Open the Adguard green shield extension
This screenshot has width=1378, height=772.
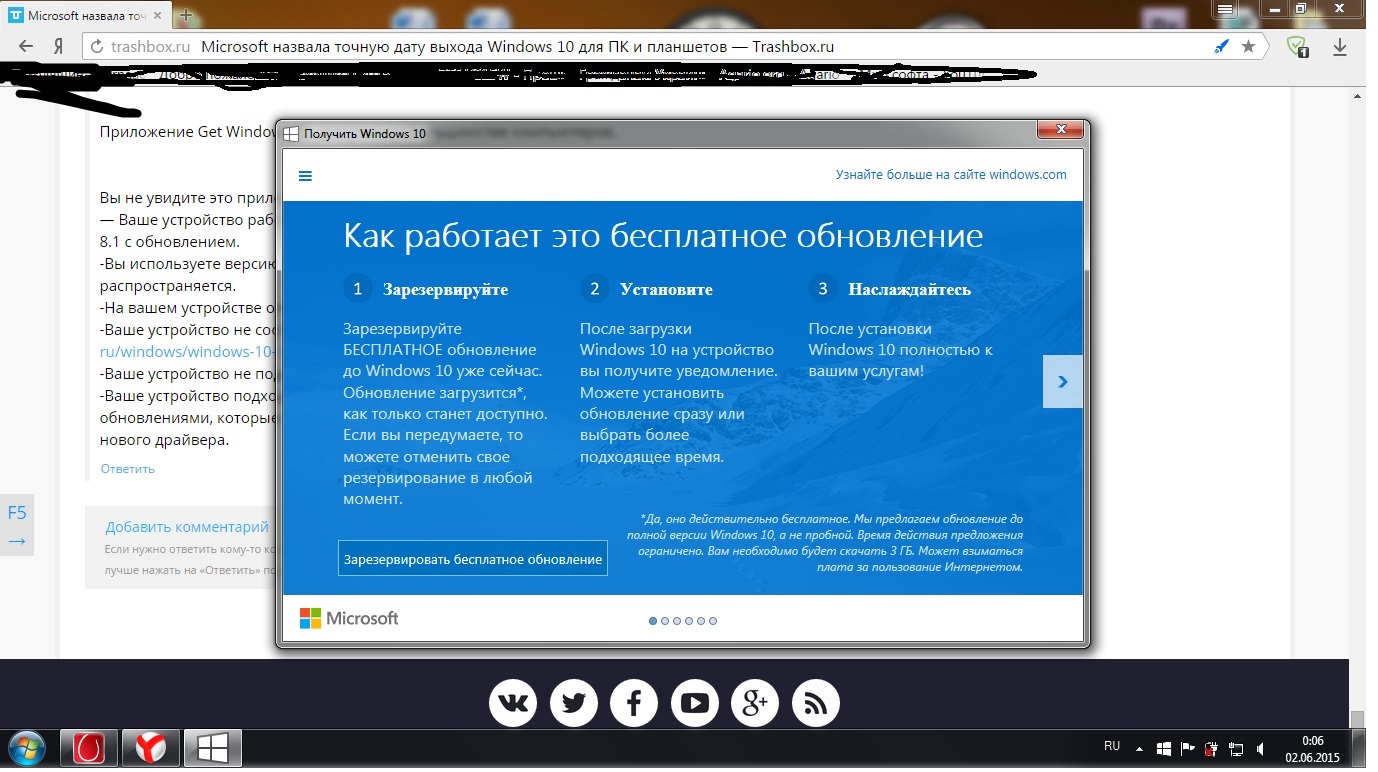tap(1297, 46)
